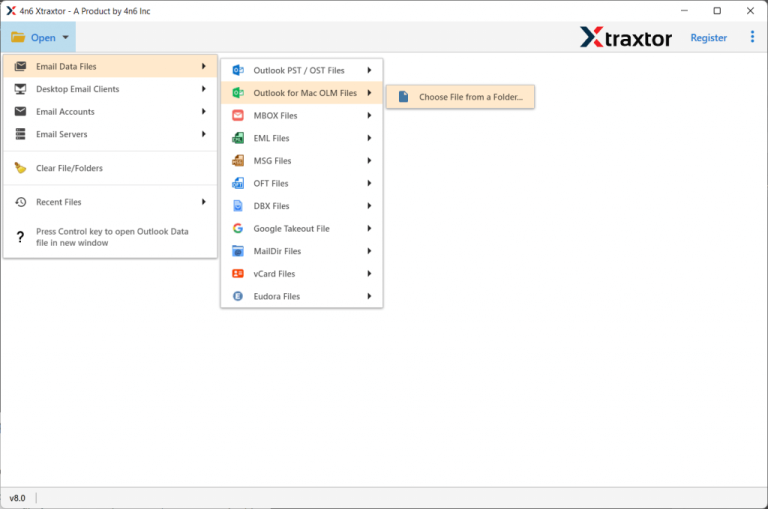The height and width of the screenshot is (509, 768).
Task: Maximize the Xtraxtor window
Action: coord(717,10)
